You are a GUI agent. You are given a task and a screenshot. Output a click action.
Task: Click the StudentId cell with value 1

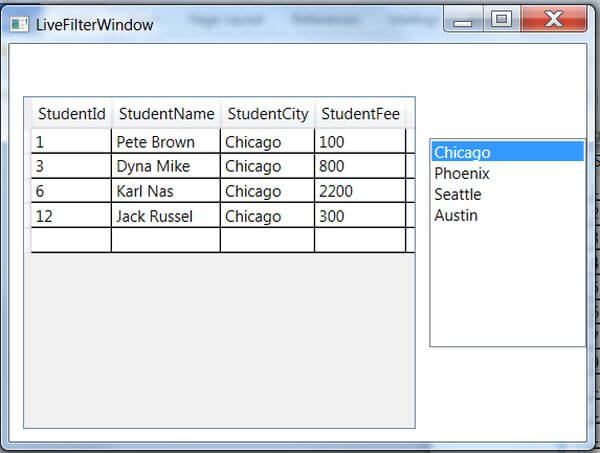pyautogui.click(x=71, y=142)
